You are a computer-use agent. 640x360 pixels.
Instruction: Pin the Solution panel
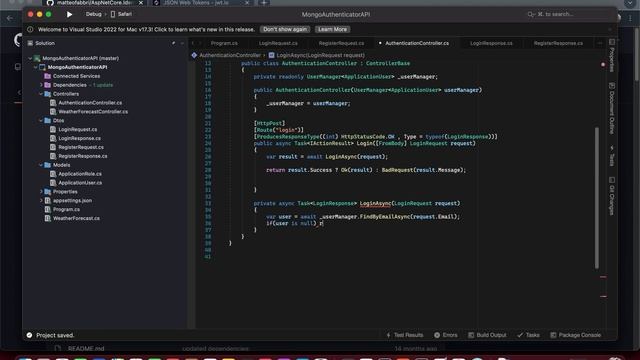(173, 43)
